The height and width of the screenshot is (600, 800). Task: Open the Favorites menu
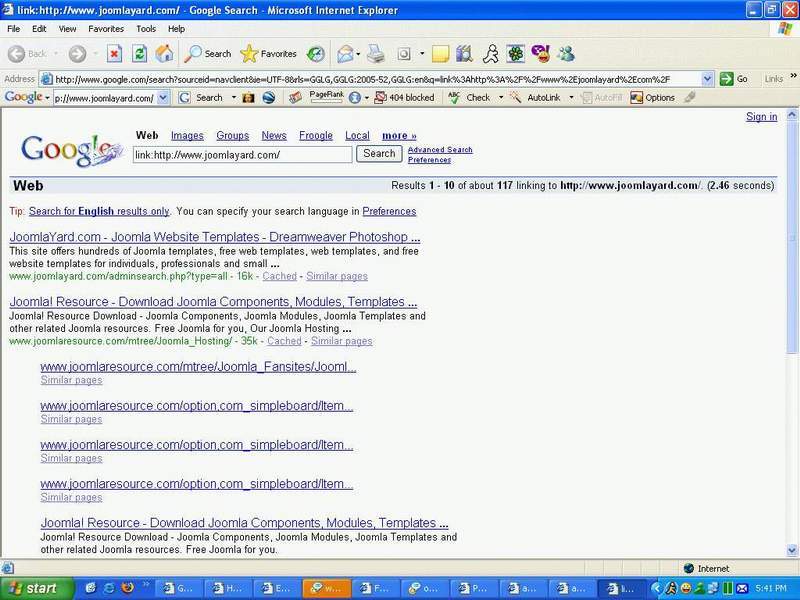pyautogui.click(x=106, y=29)
